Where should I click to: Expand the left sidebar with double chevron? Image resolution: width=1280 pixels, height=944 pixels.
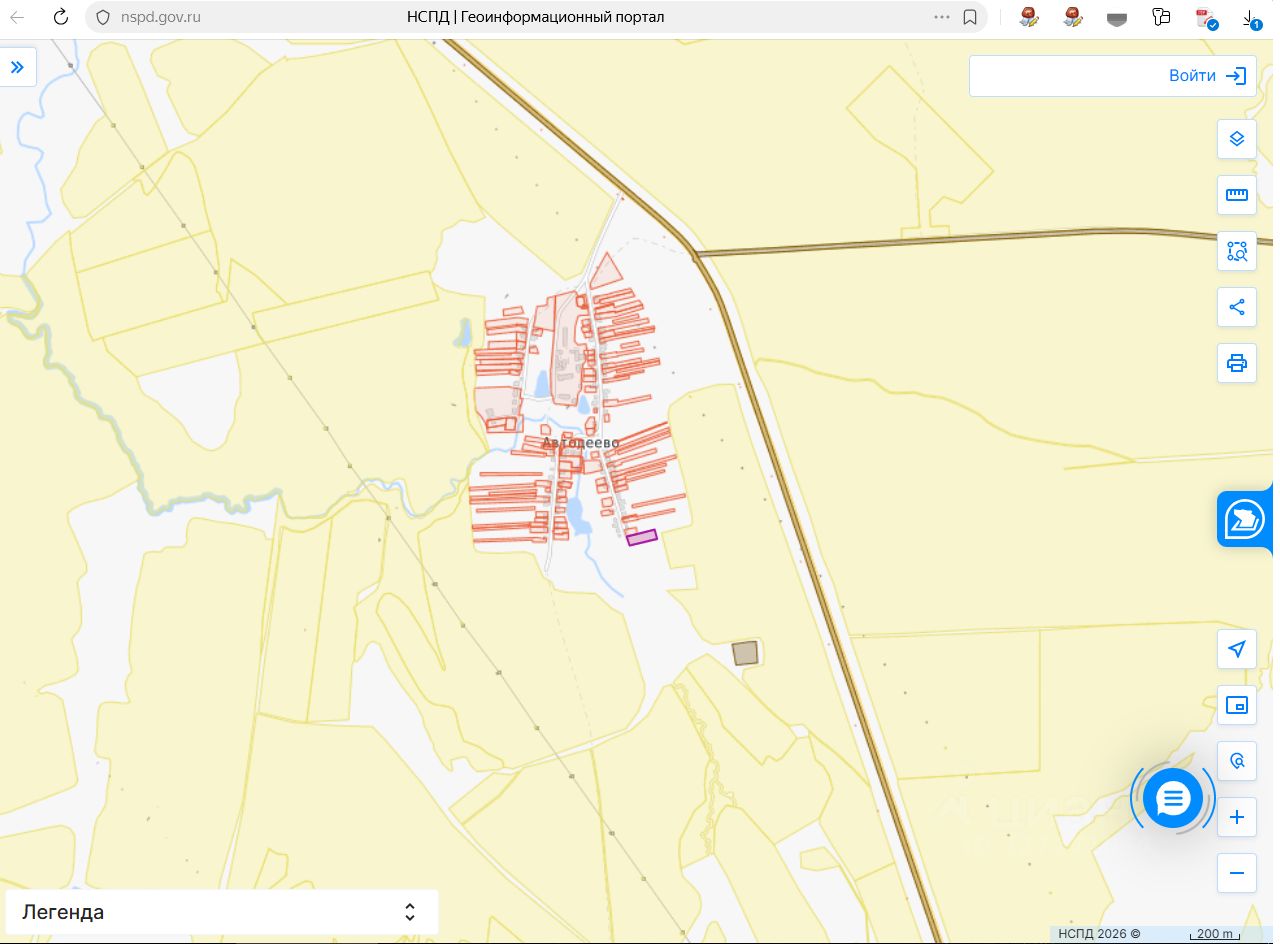17,67
